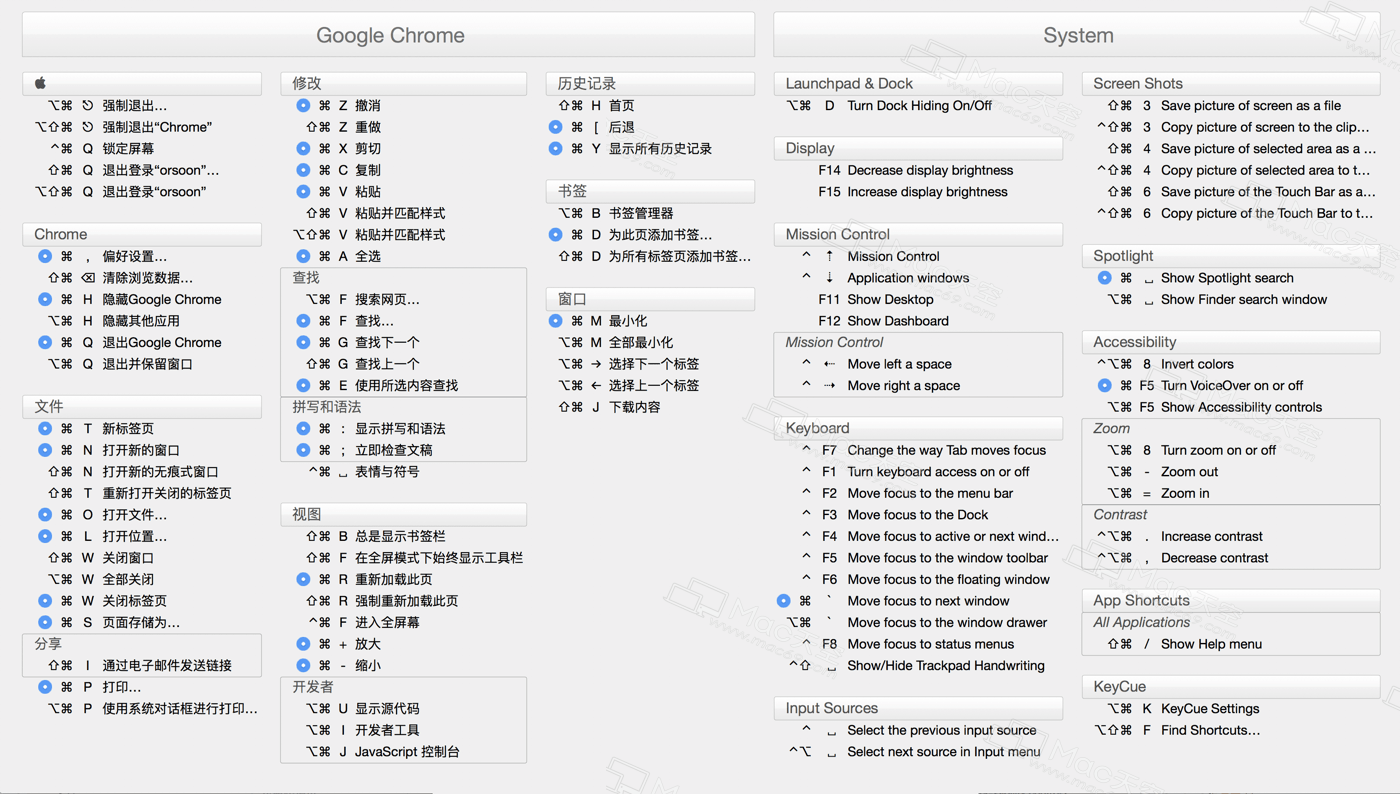Click the Launchpad & Dock section header
1400x794 pixels.
click(x=918, y=83)
